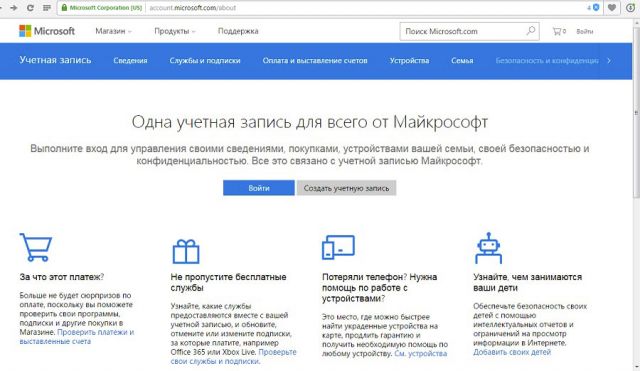Click Одна учетная запись main headline
Viewport: 640px width, 371px height.
(309, 122)
